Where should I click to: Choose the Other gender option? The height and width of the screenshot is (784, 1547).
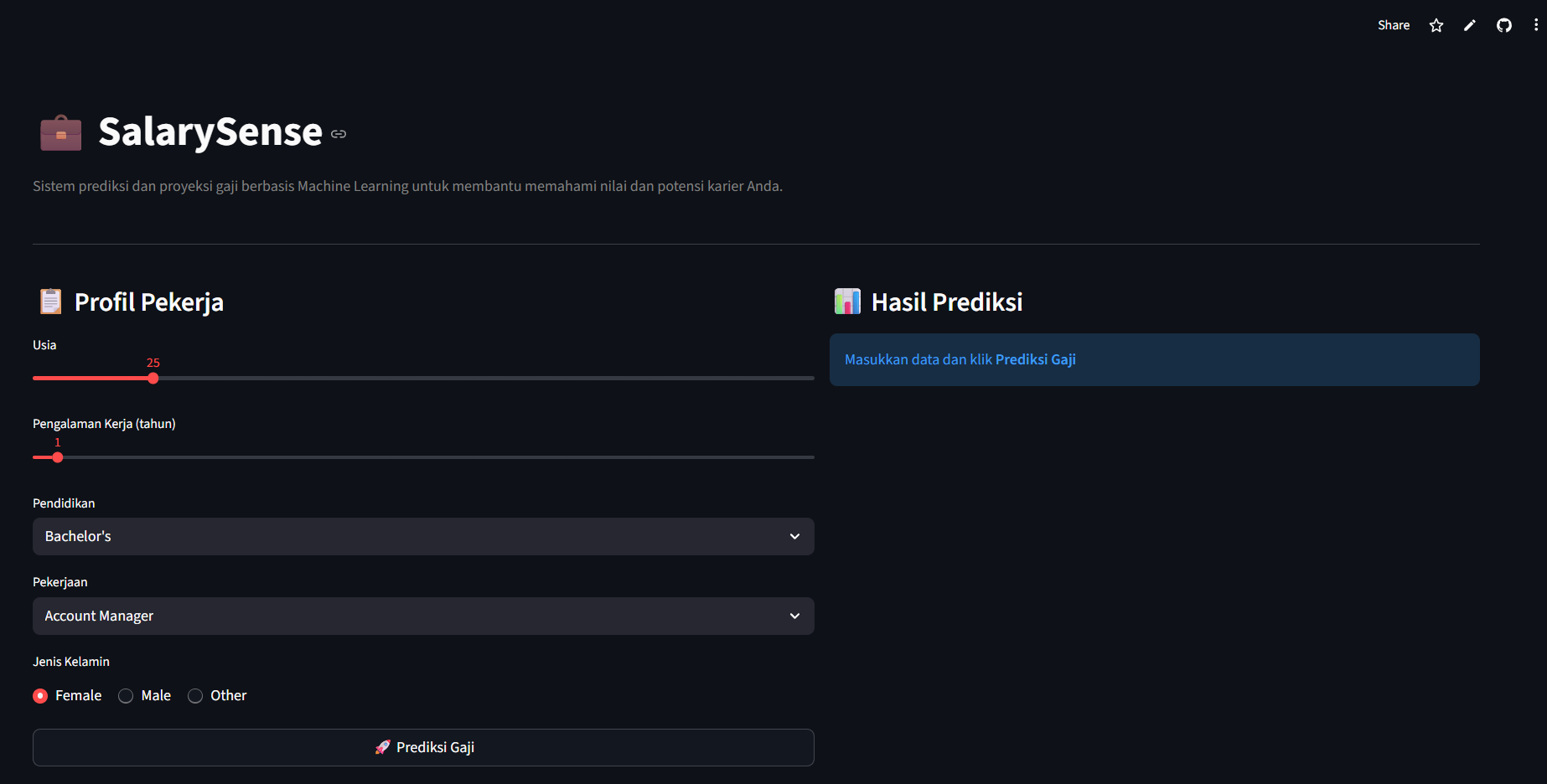195,696
